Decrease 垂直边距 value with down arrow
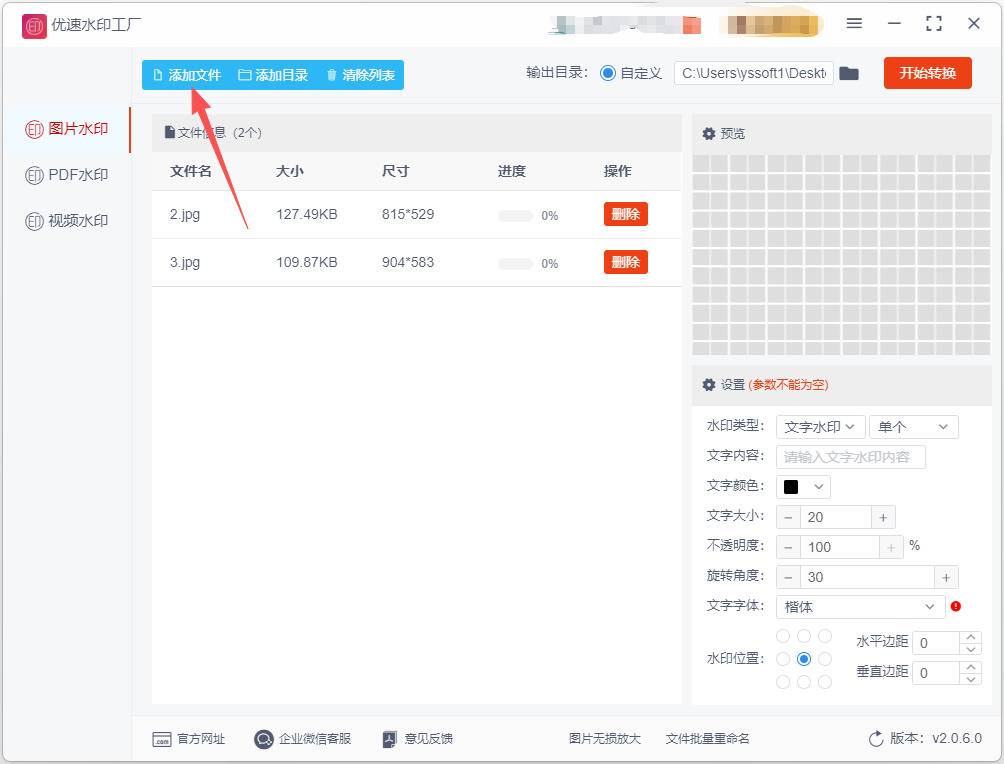The width and height of the screenshot is (1004, 764). point(971,679)
